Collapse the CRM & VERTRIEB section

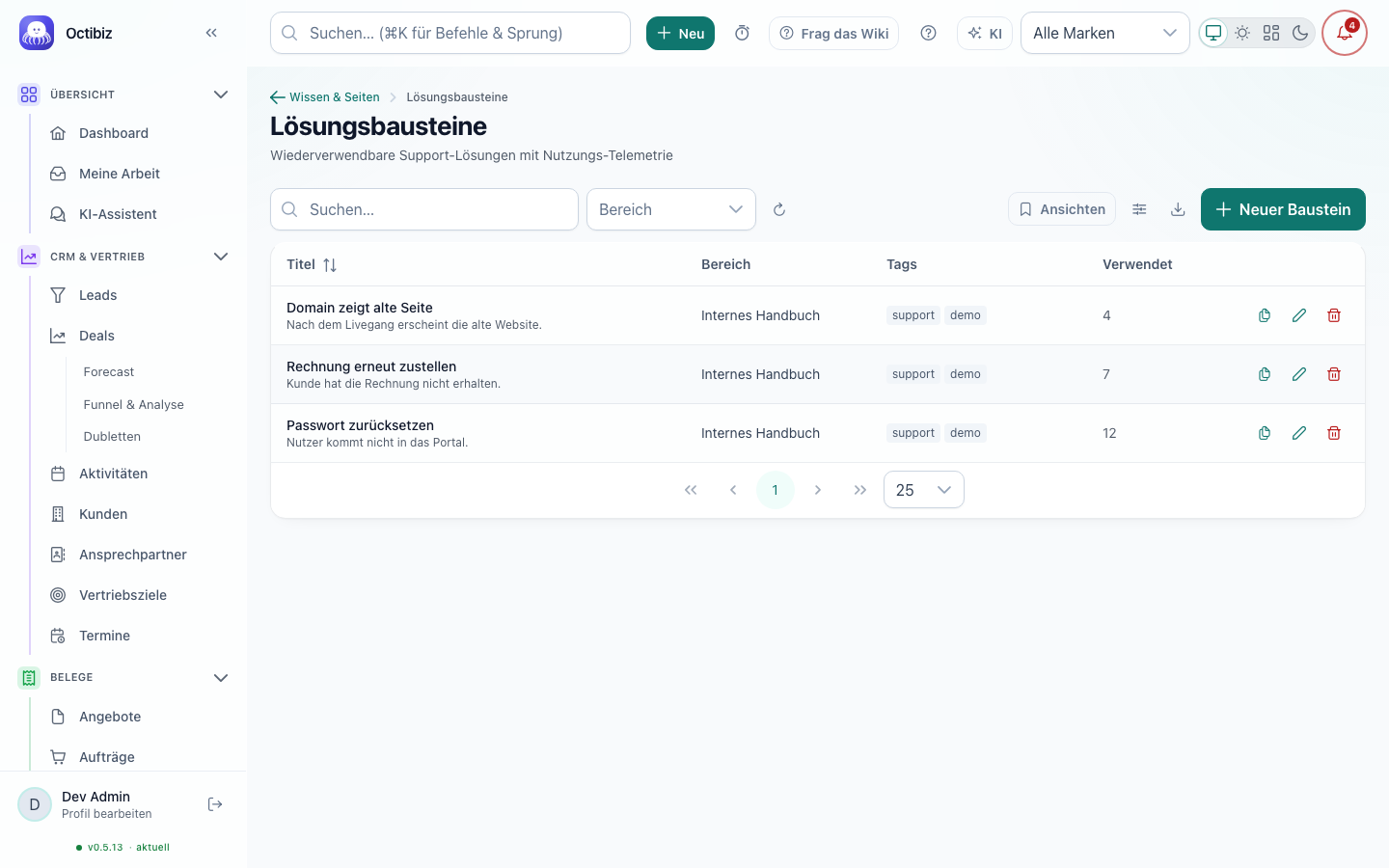[x=221, y=257]
